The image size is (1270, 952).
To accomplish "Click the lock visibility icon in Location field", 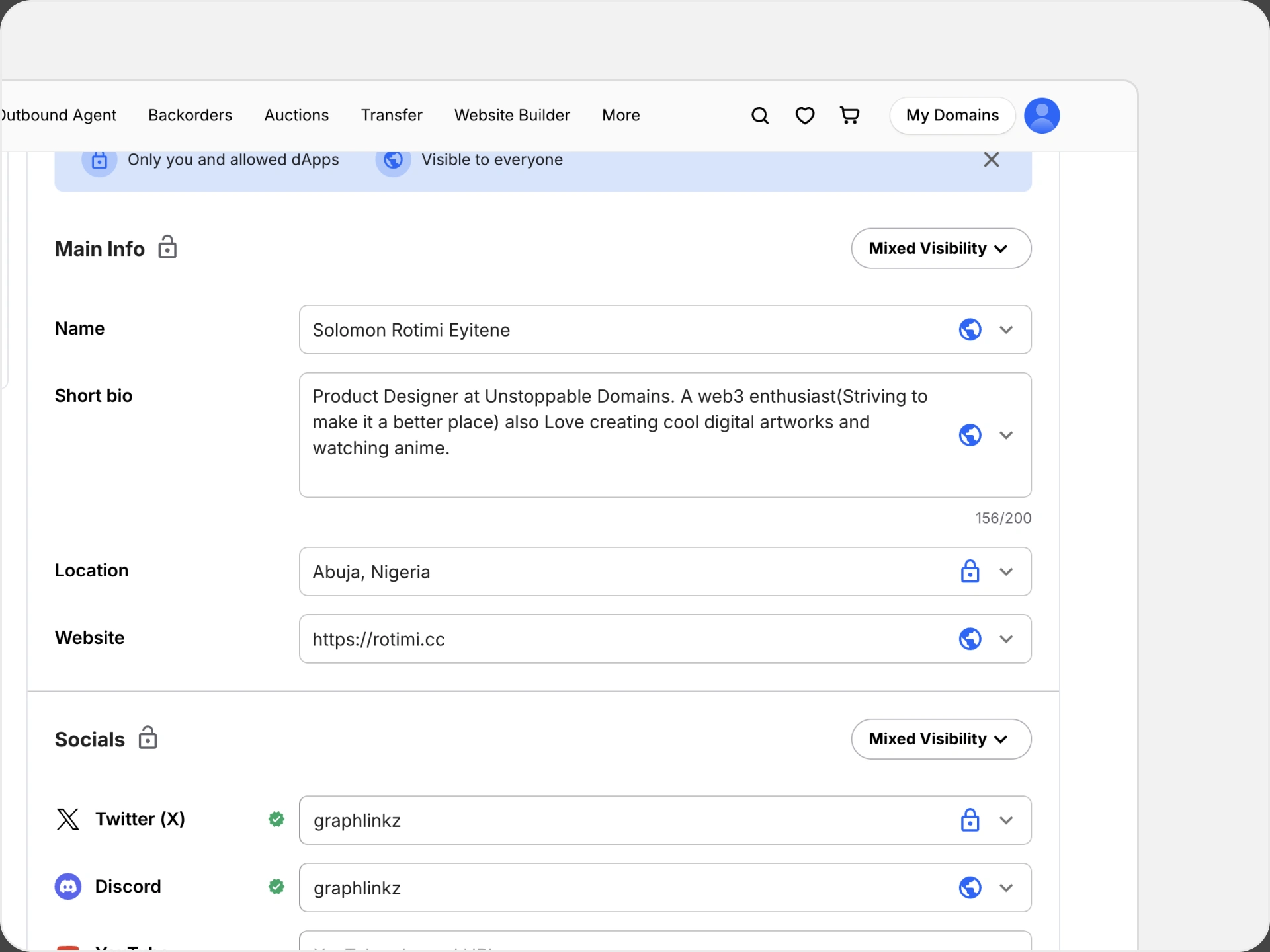I will 970,571.
